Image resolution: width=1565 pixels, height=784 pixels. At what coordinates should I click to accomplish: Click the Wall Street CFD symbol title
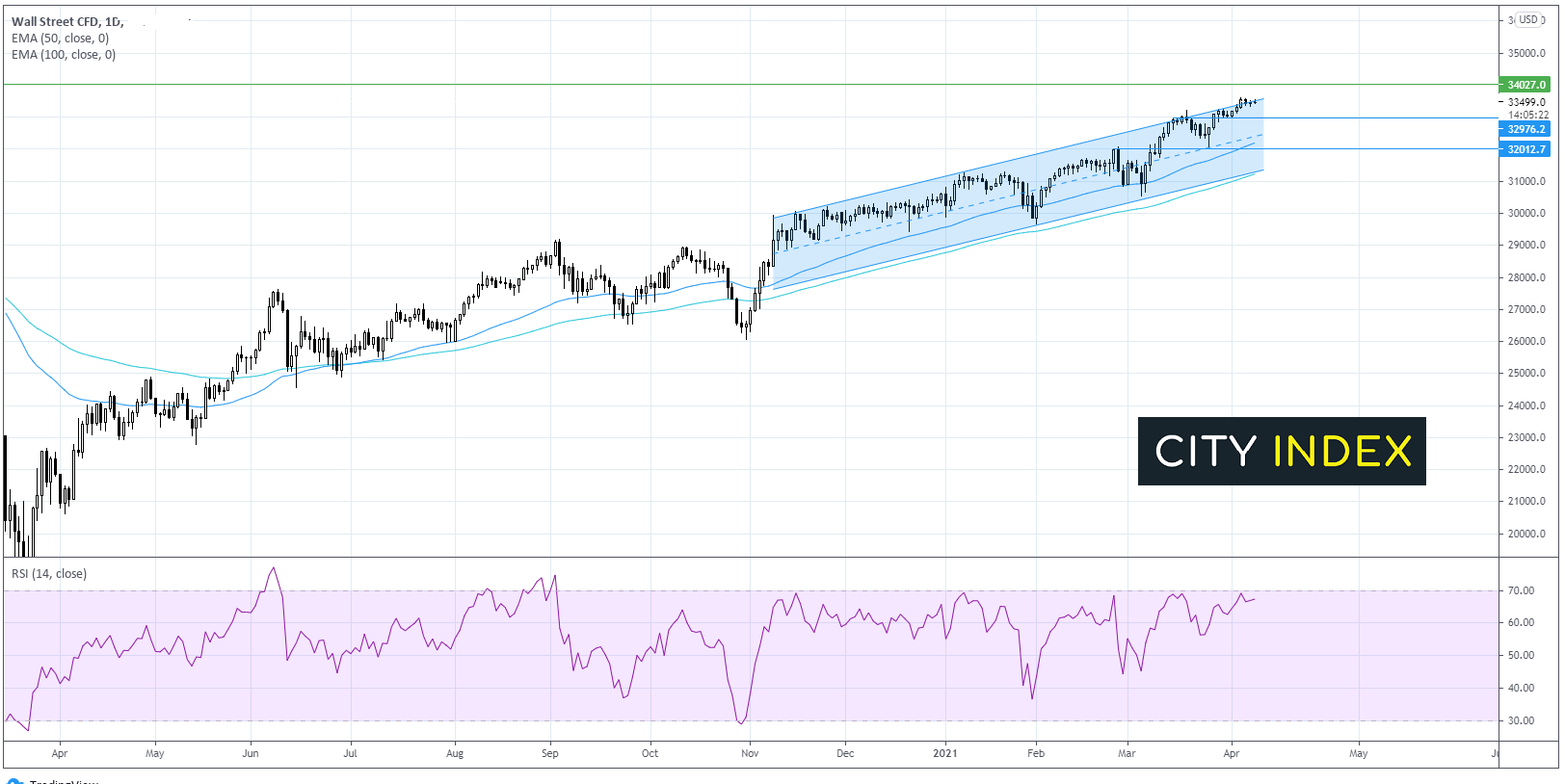click(x=66, y=21)
